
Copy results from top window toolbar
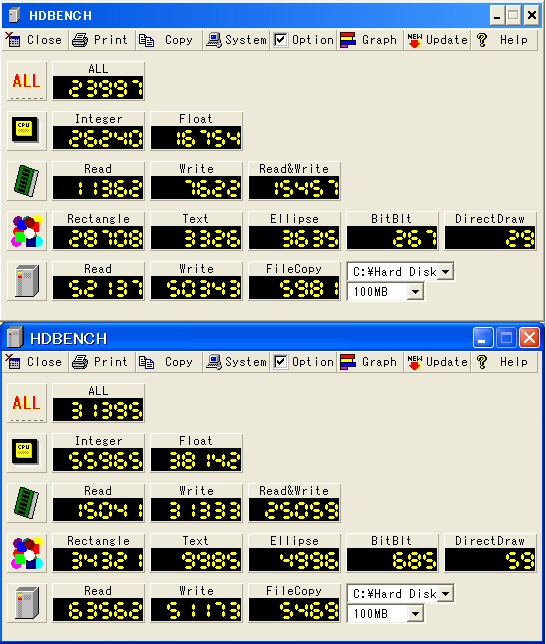click(x=169, y=40)
